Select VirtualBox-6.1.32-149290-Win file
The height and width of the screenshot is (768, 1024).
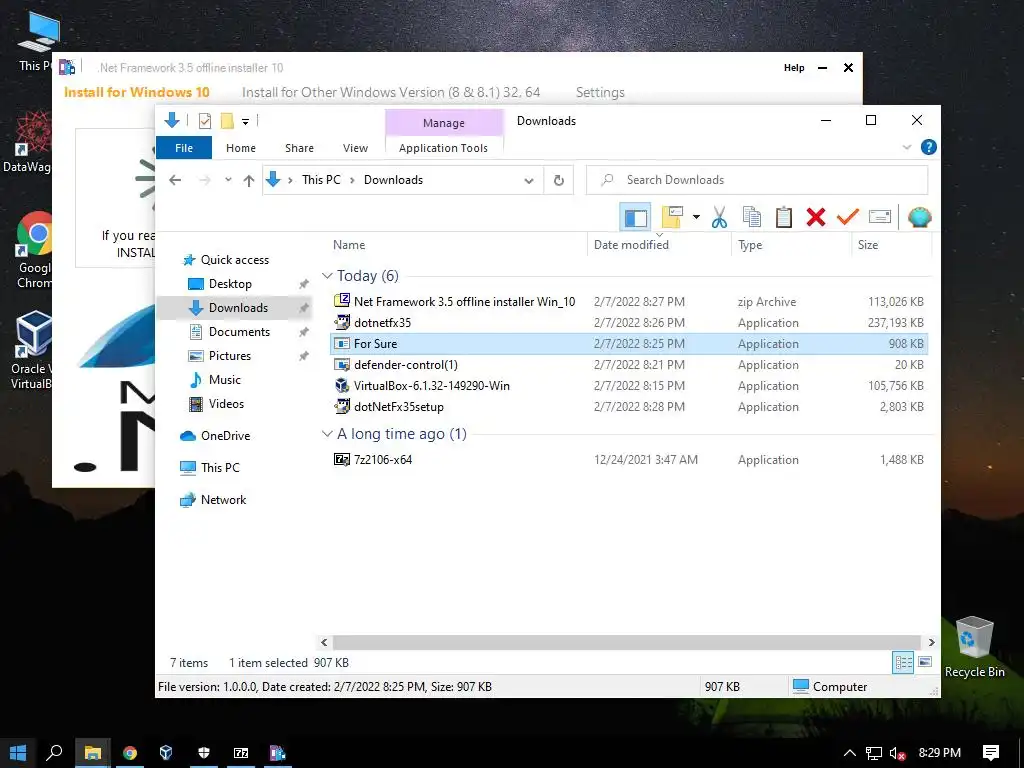(432, 386)
